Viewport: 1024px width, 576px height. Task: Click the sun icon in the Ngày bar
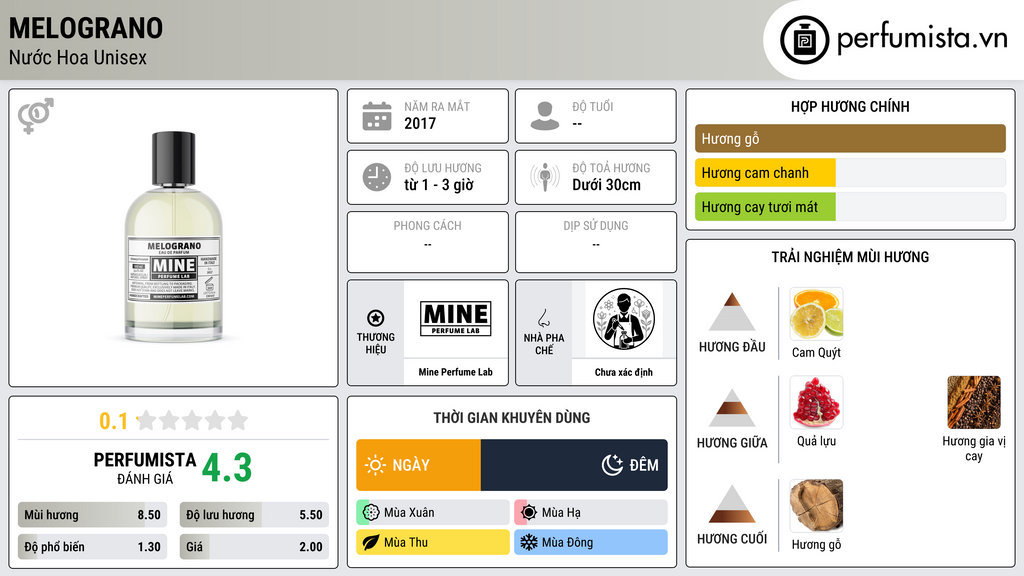pyautogui.click(x=375, y=465)
